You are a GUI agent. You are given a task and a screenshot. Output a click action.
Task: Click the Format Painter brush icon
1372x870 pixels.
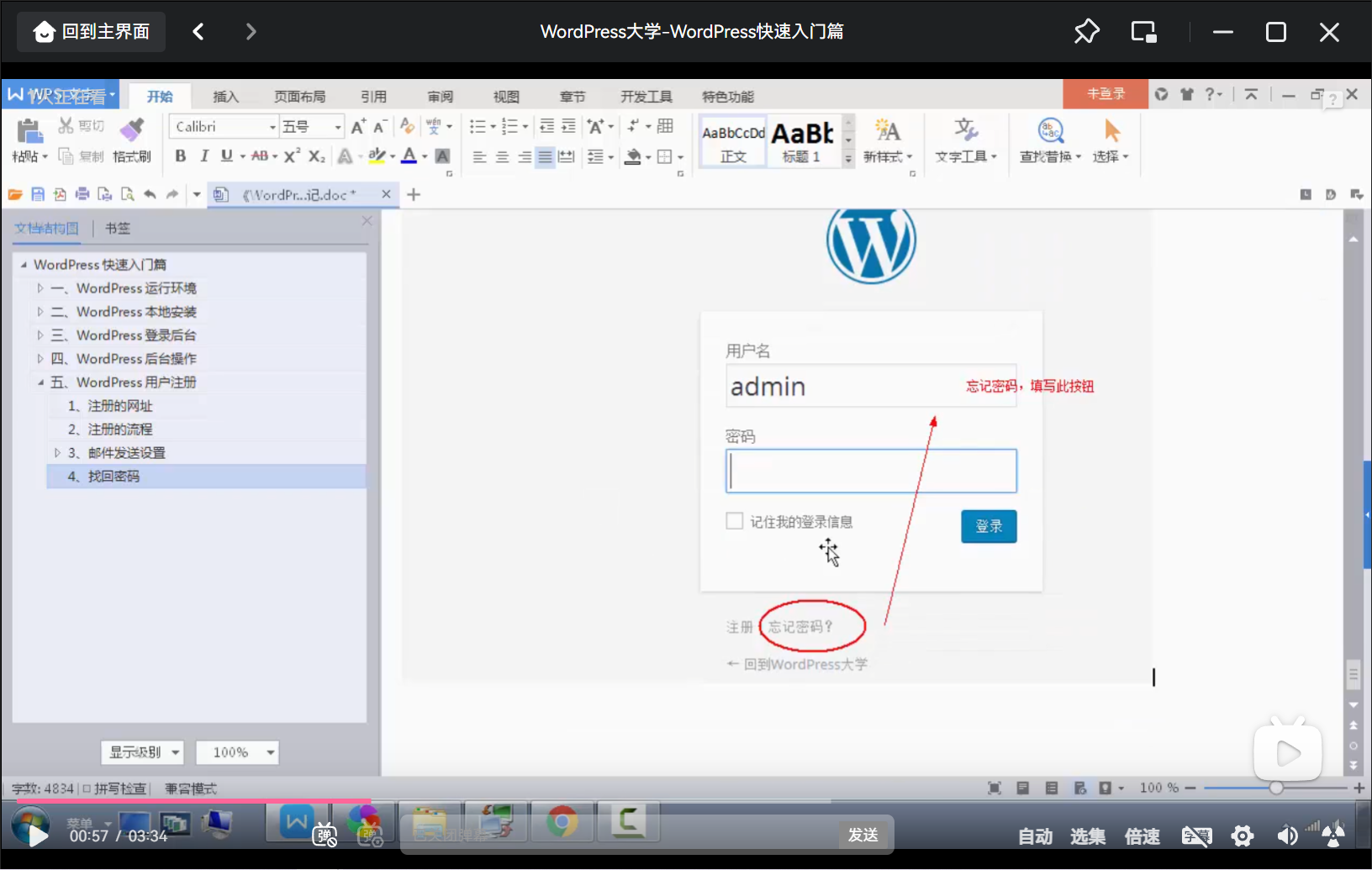pyautogui.click(x=132, y=130)
